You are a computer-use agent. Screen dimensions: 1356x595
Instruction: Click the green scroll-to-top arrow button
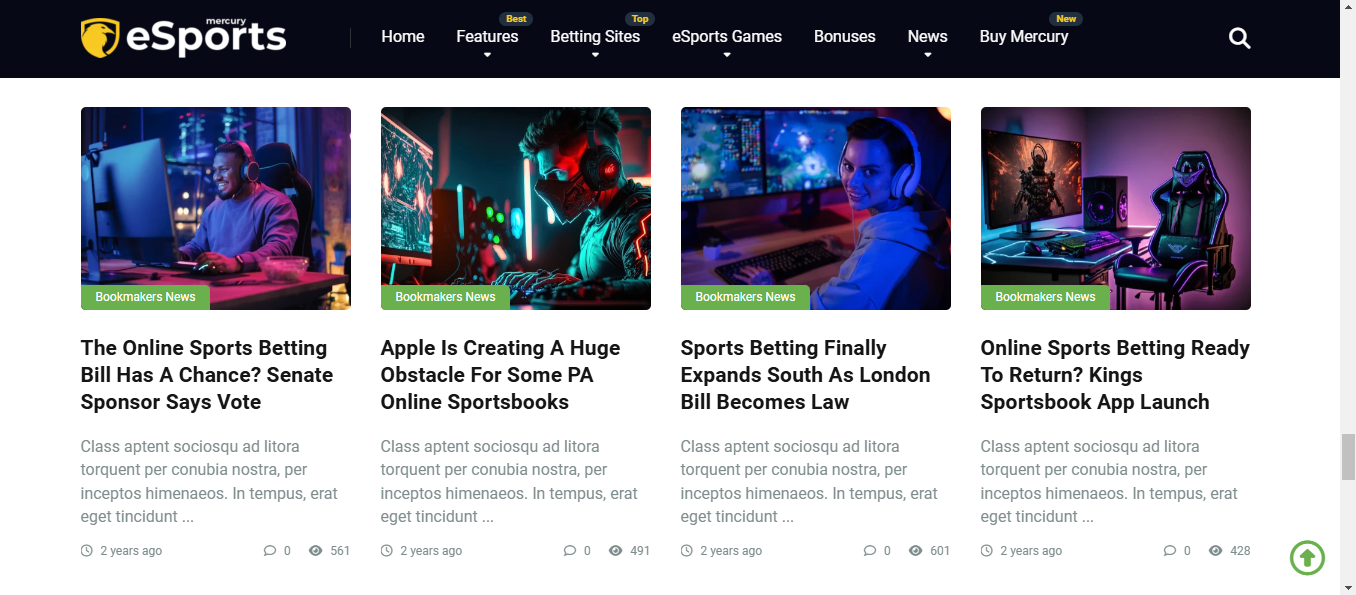[x=1307, y=557]
